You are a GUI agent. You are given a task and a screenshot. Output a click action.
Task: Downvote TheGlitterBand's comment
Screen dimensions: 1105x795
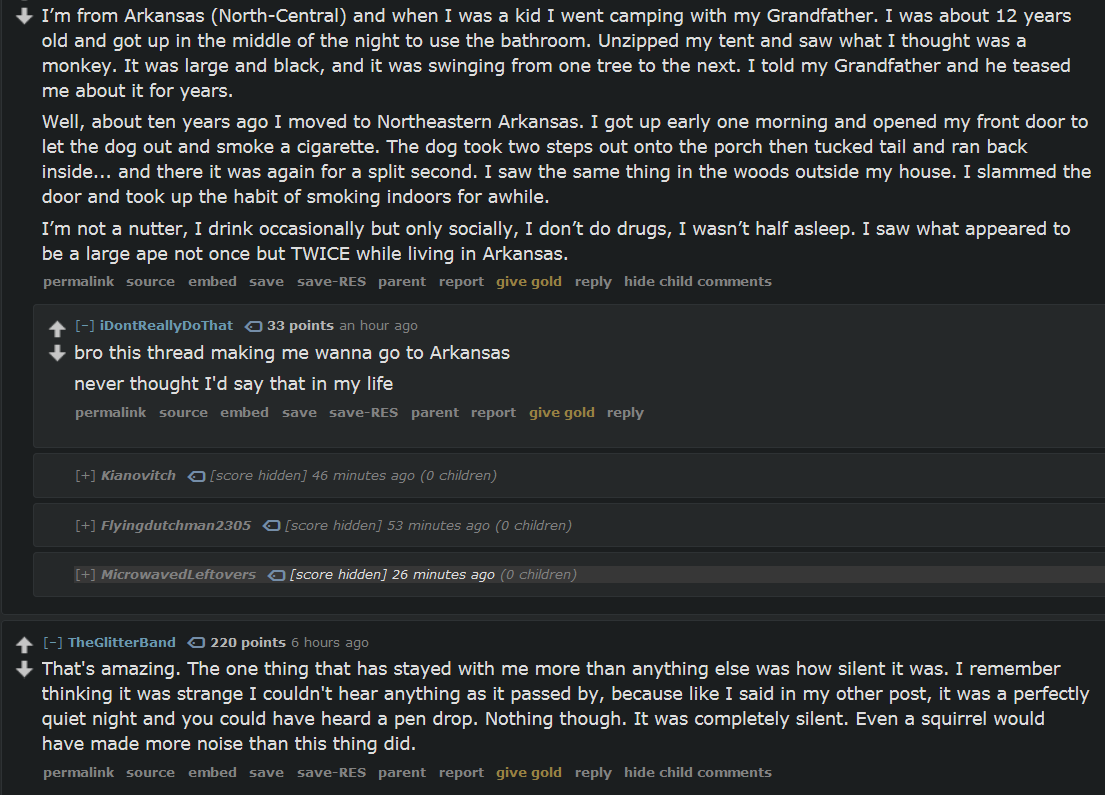(25, 668)
